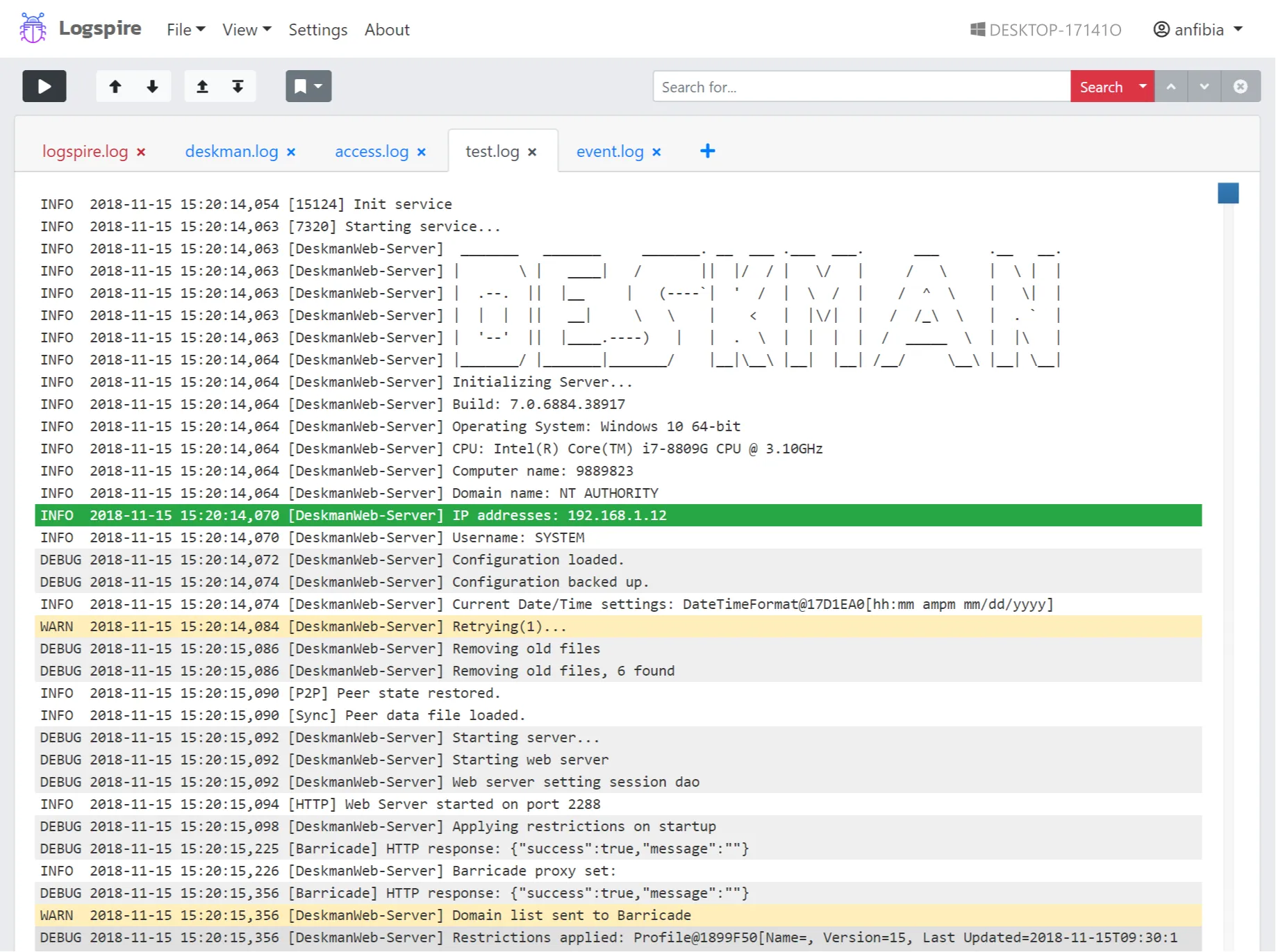1276x952 pixels.
Task: Open the File menu
Action: click(184, 29)
